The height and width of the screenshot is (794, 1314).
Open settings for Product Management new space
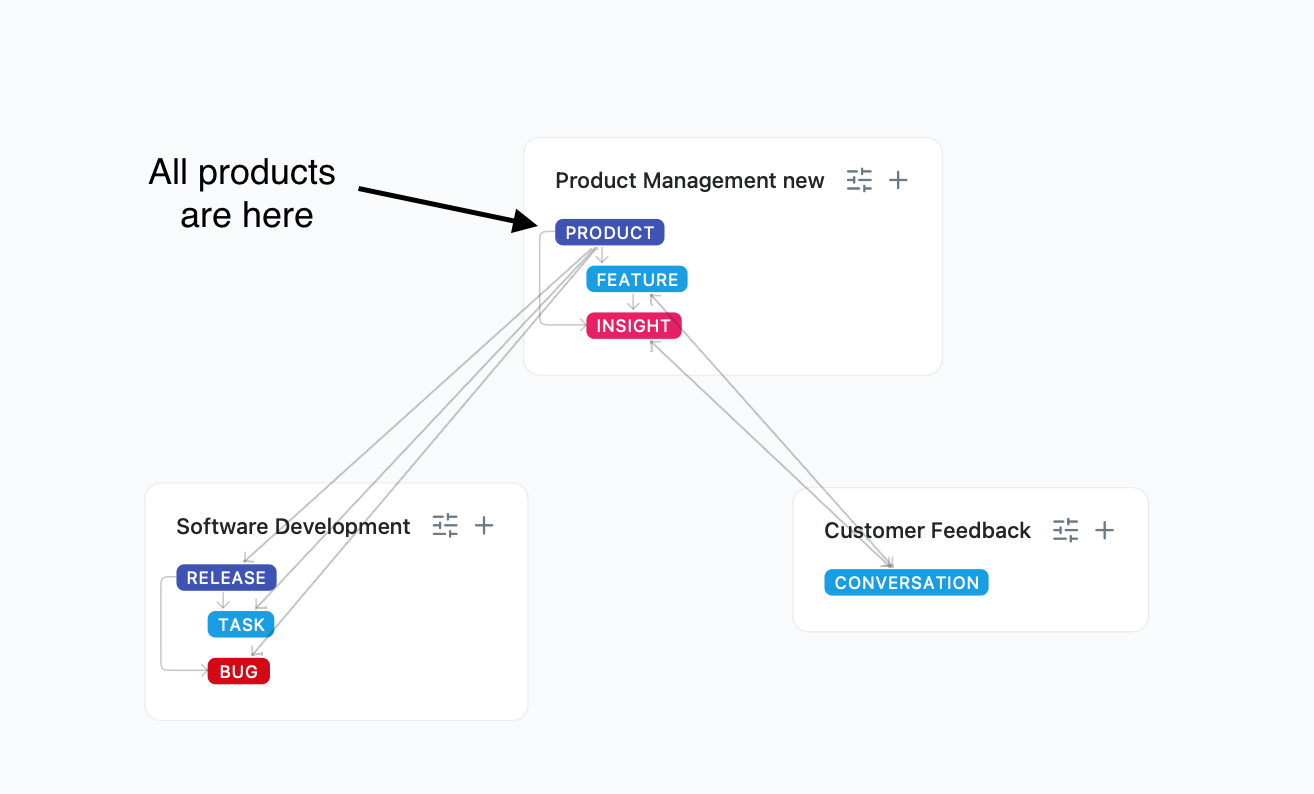[x=859, y=180]
